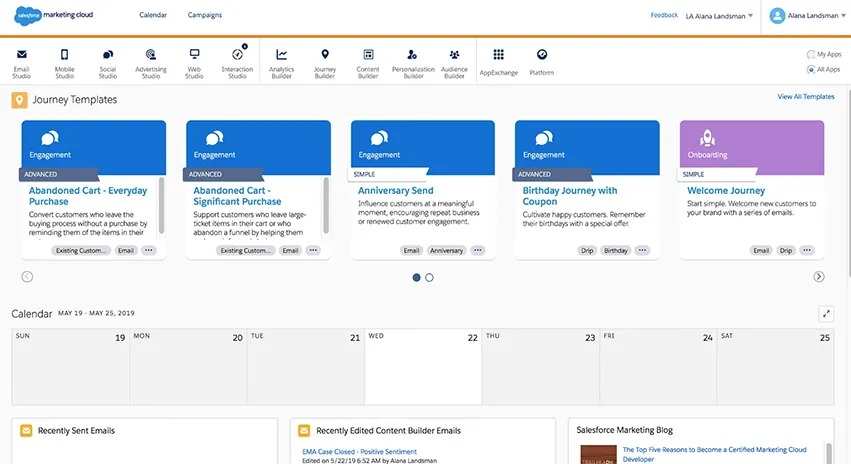Open Content Builder
Image resolution: width=851 pixels, height=464 pixels.
pyautogui.click(x=368, y=63)
